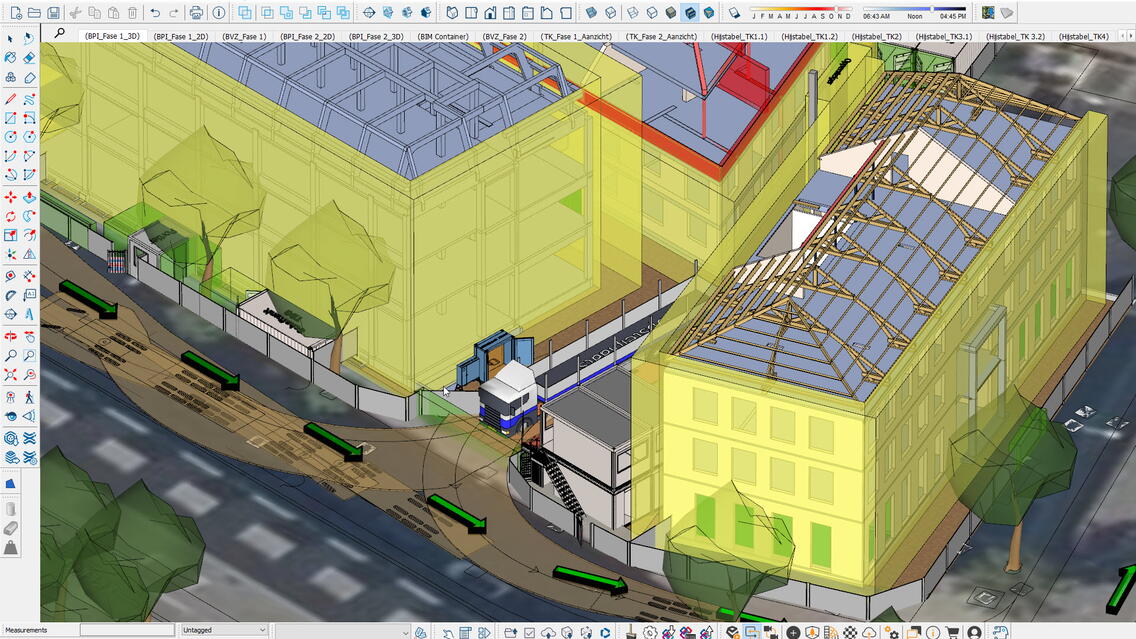
Task: Select the Push/Pull tool
Action: [x=29, y=197]
